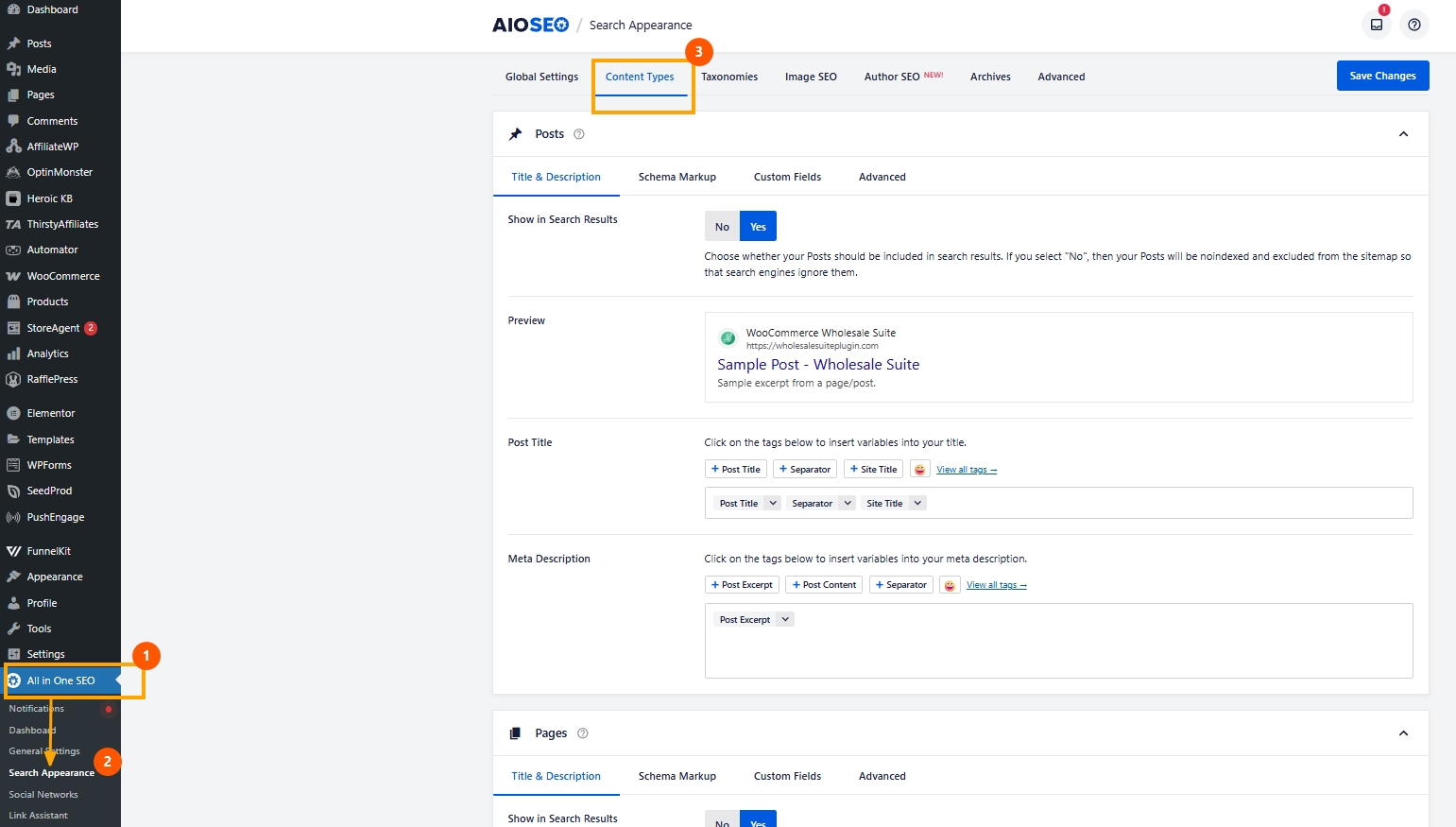Click View all tags link for Post Title
This screenshot has height=827, width=1456.
966,470
